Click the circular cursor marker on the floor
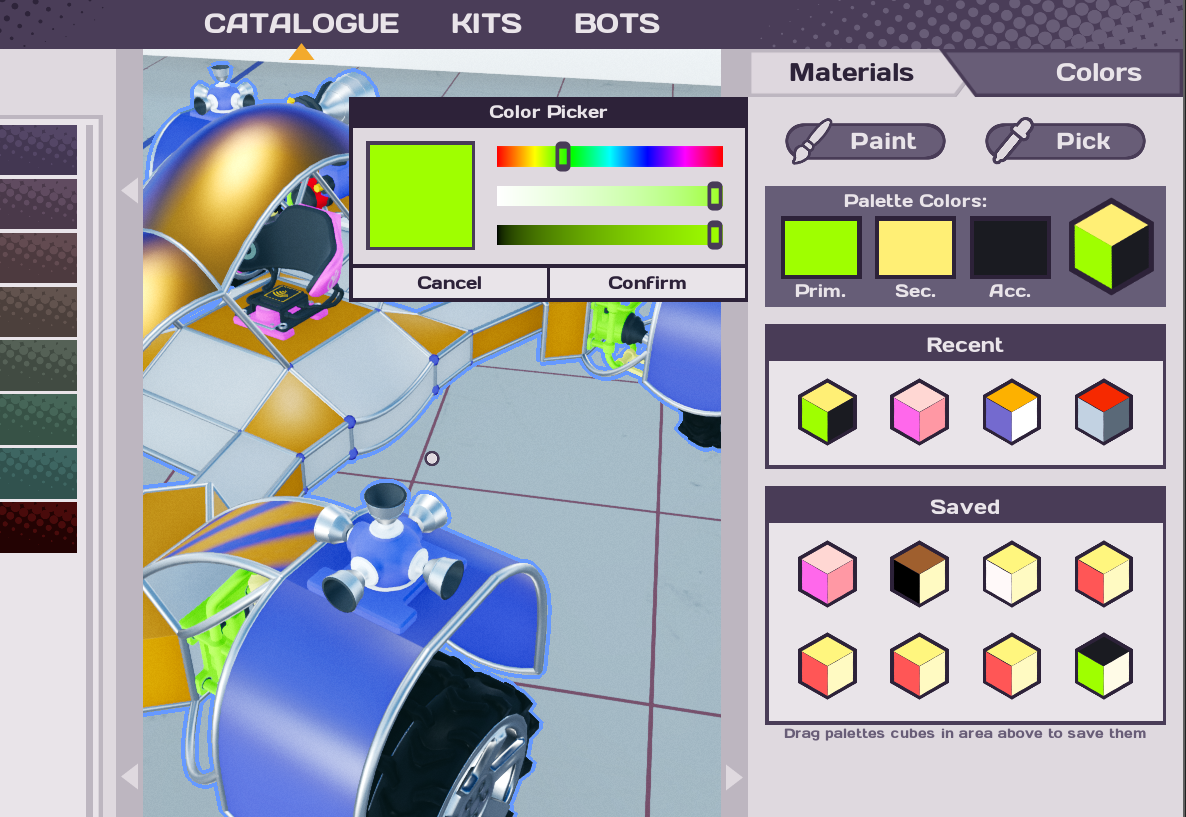 click(x=432, y=458)
